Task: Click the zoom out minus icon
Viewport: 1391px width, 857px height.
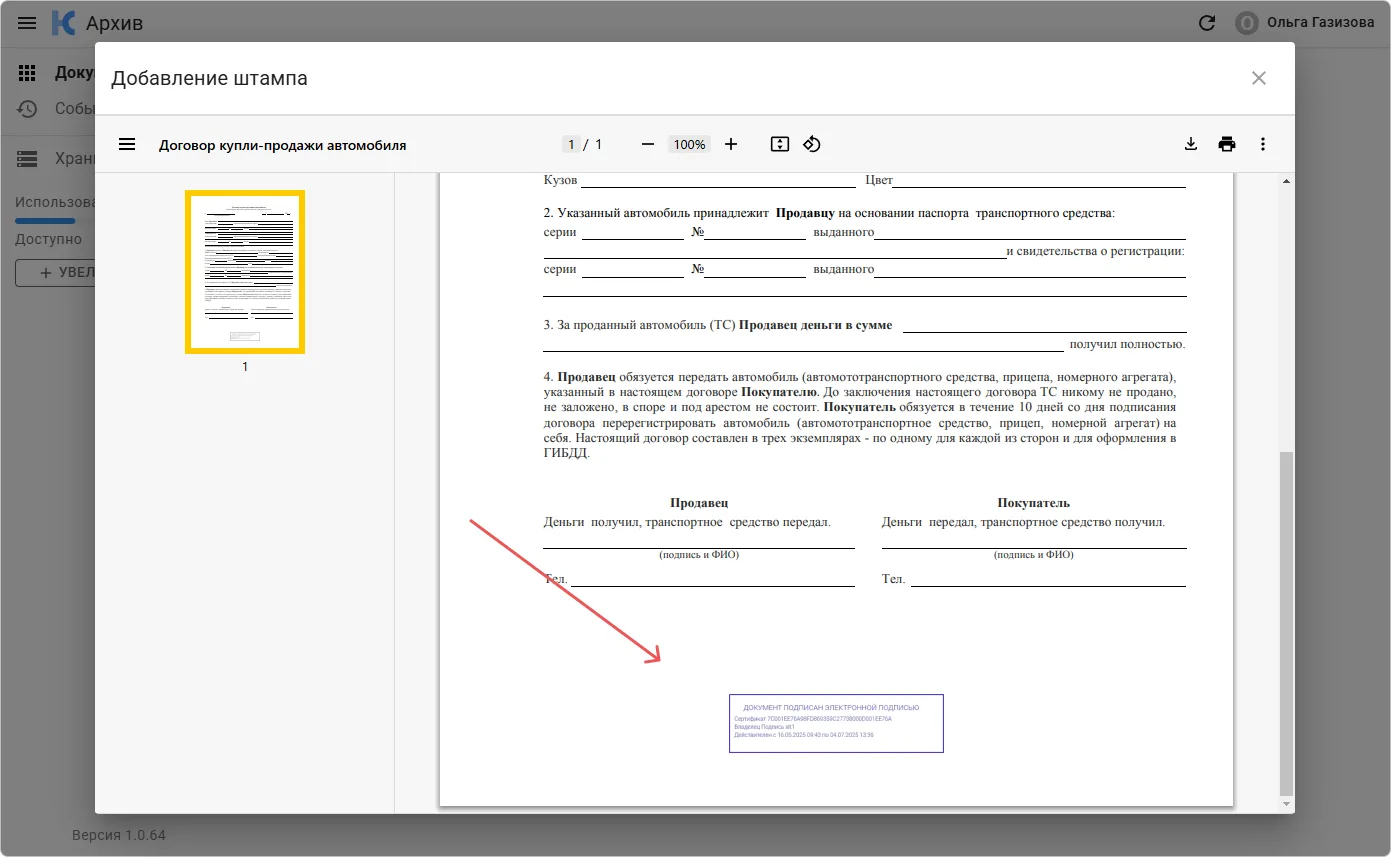Action: click(648, 144)
